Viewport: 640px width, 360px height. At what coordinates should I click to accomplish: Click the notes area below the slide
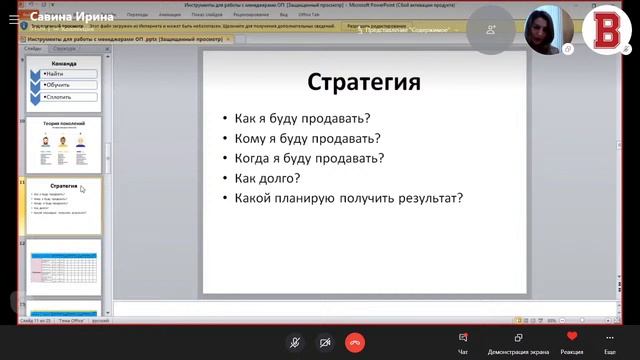(364, 308)
